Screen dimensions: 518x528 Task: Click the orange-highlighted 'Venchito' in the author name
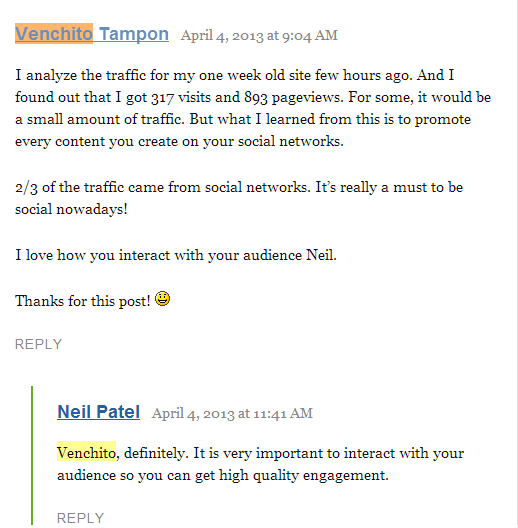(54, 34)
